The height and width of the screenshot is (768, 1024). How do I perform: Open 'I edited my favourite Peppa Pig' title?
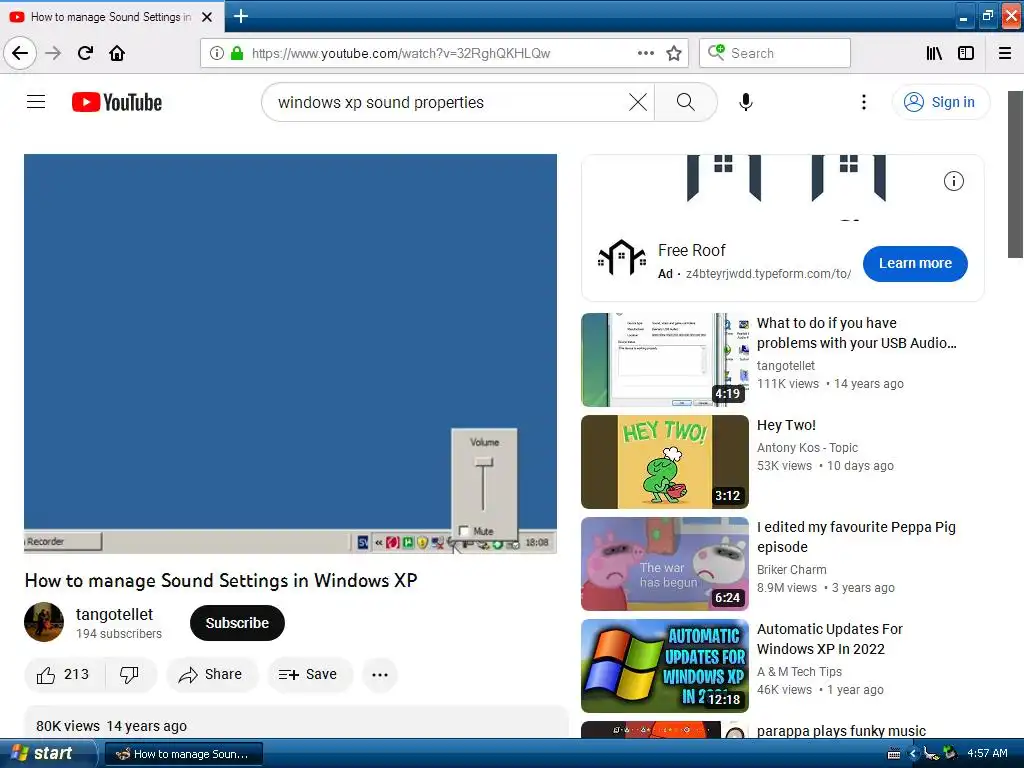pos(856,537)
